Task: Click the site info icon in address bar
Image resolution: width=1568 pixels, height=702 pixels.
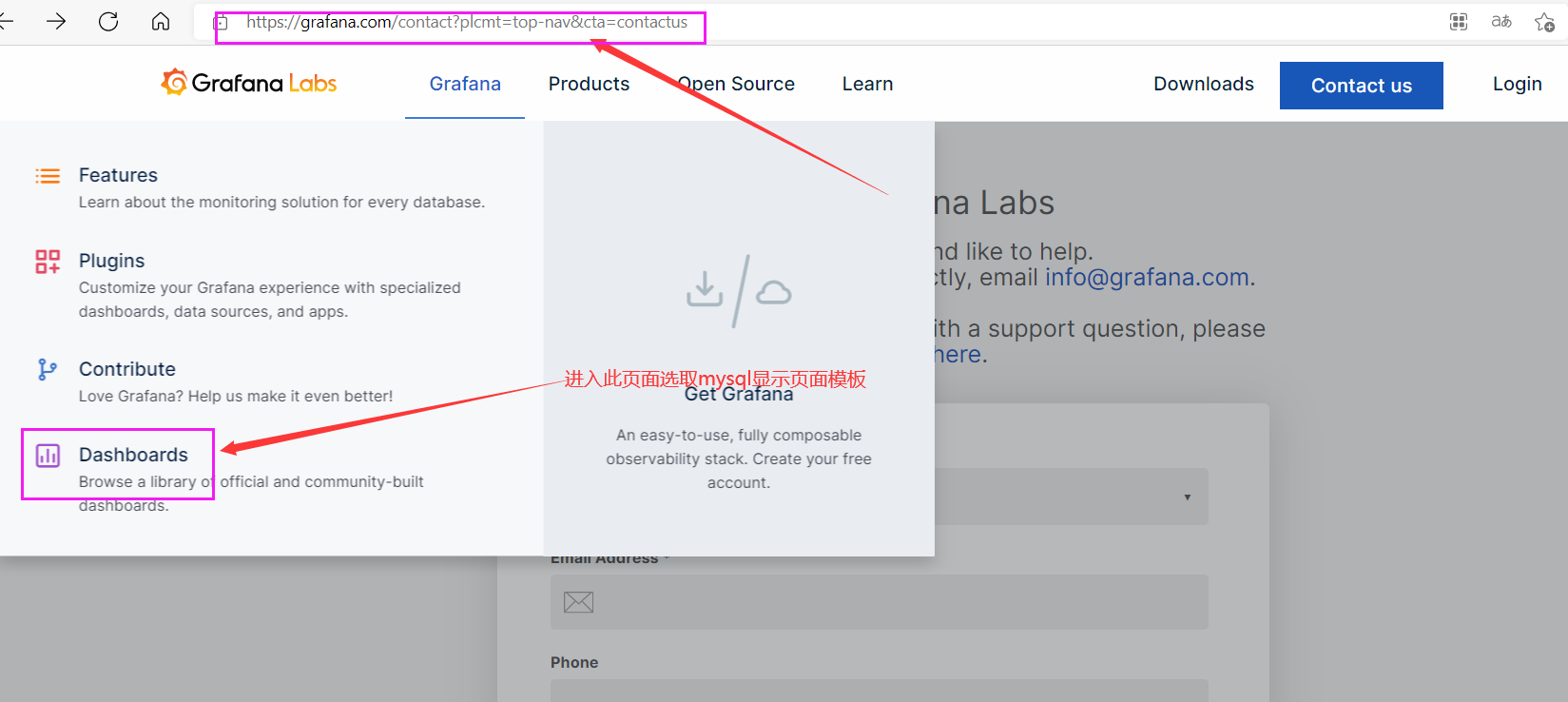Action: [221, 23]
